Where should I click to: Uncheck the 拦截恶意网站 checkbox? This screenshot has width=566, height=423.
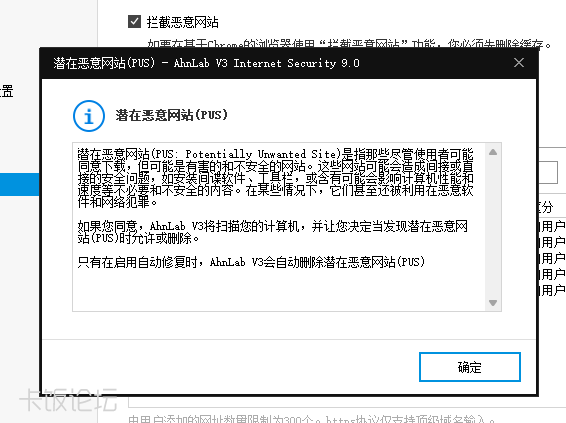coord(134,22)
